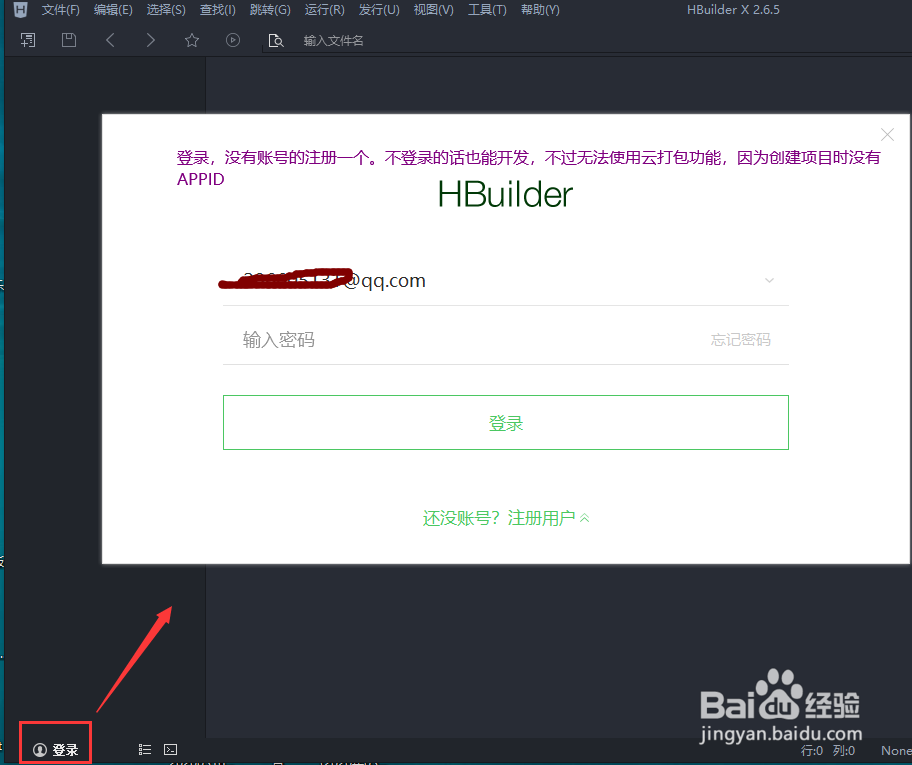This screenshot has width=912, height=765.
Task: Open the 运行(R) menu
Action: [325, 10]
